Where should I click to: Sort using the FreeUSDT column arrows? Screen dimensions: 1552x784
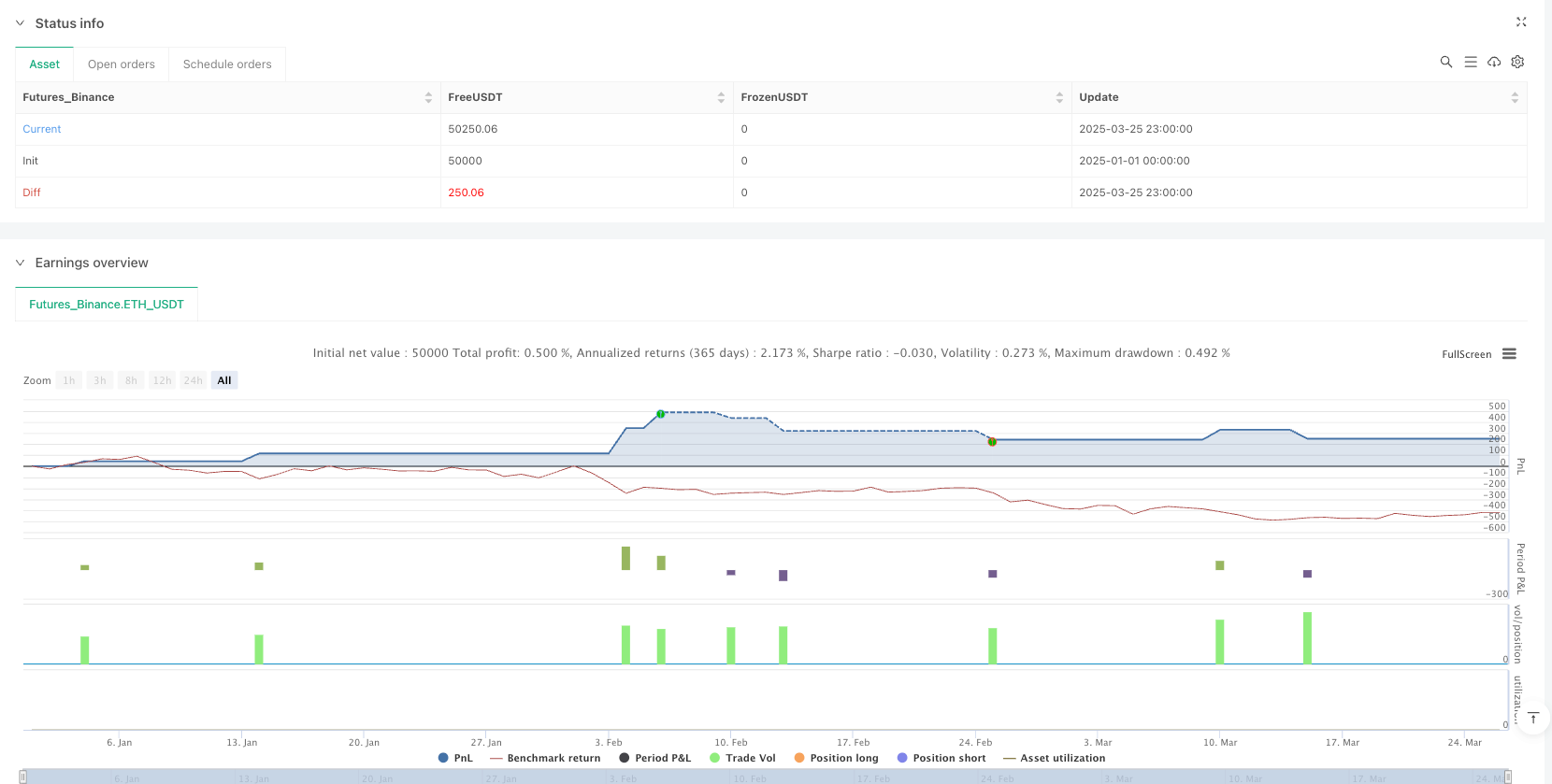[x=721, y=97]
